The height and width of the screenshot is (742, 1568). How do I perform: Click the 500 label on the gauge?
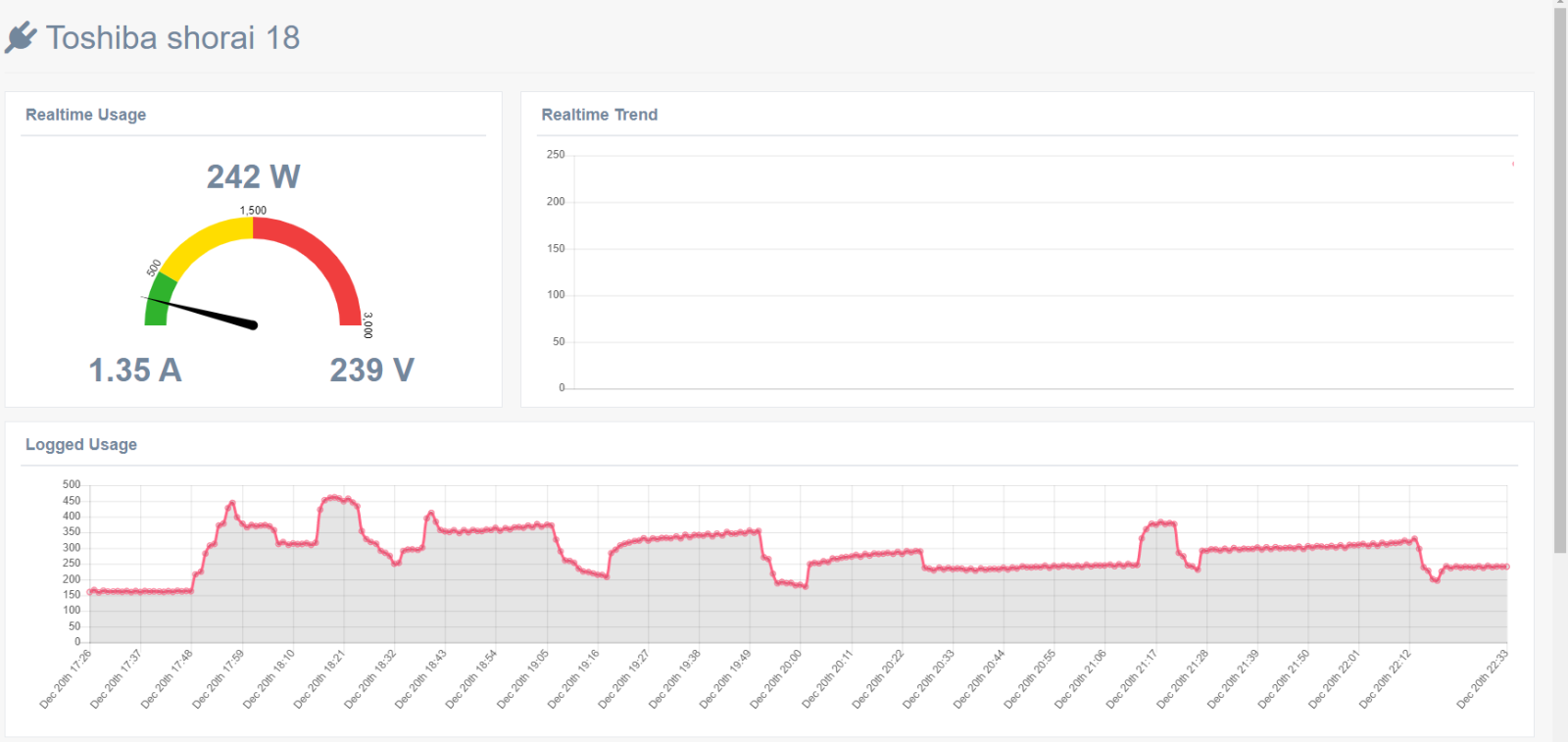[154, 268]
